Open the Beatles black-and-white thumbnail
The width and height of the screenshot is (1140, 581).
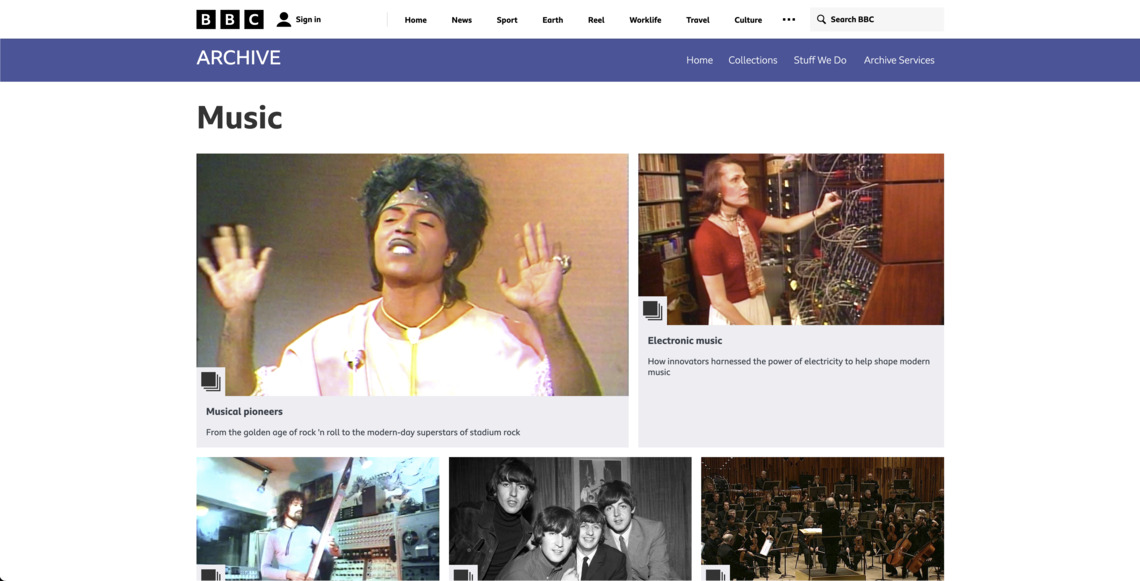click(x=570, y=515)
